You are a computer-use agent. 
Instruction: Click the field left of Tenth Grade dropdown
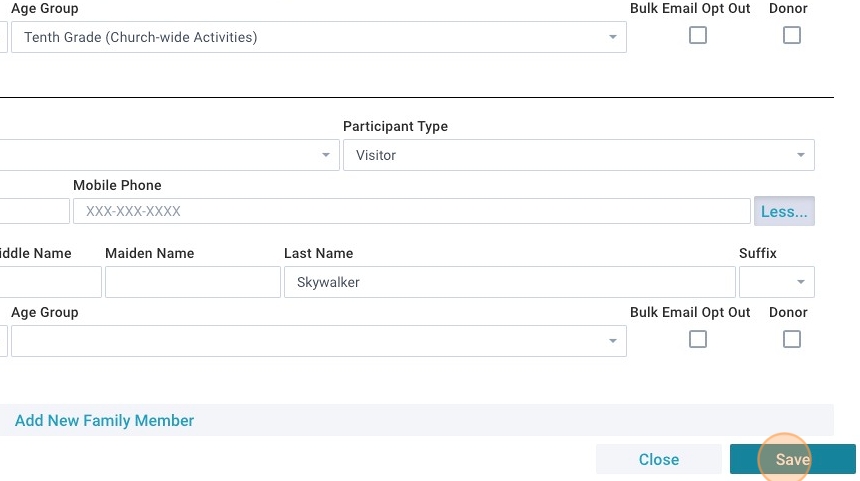pyautogui.click(x=3, y=38)
